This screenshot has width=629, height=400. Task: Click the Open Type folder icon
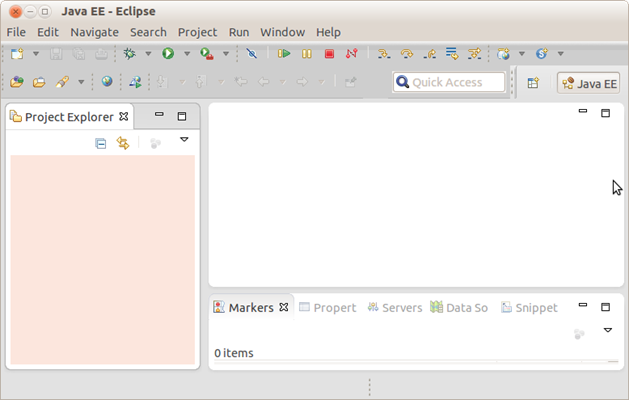click(17, 82)
